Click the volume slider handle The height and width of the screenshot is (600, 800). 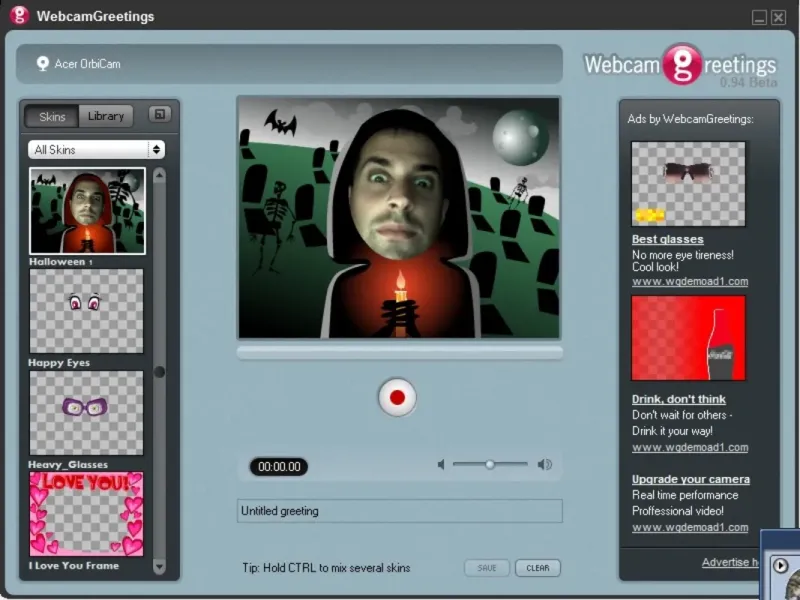[x=490, y=464]
